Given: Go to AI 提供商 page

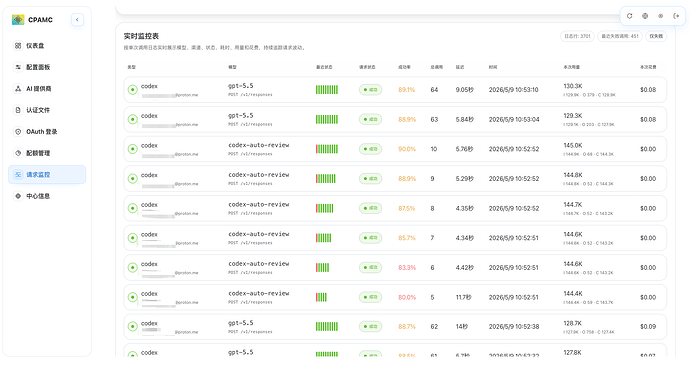Looking at the screenshot, I should click(47, 88).
